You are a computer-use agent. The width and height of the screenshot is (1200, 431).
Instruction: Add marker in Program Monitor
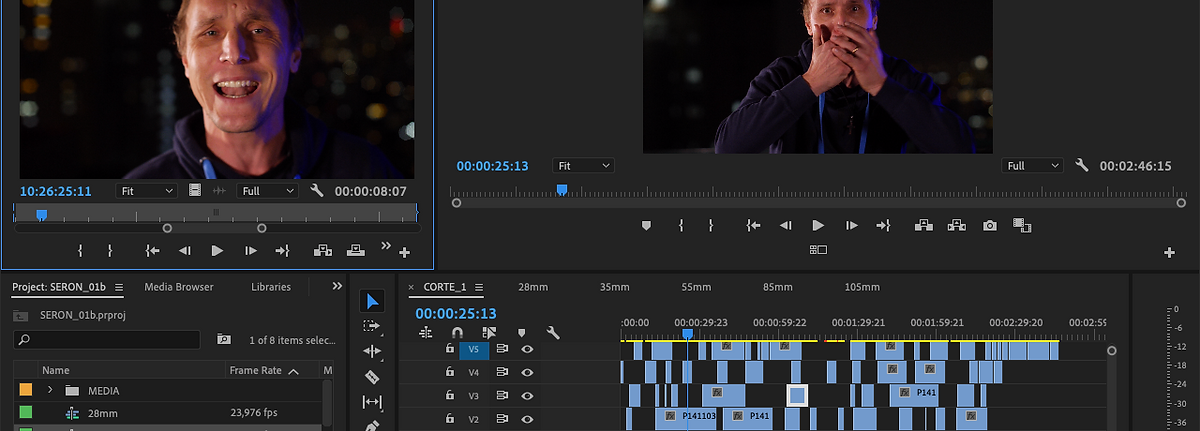pos(646,226)
